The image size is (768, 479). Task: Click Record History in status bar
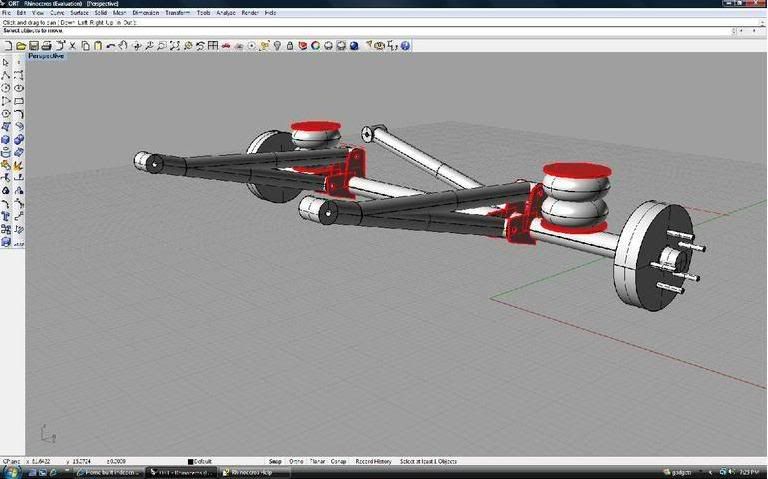click(374, 461)
